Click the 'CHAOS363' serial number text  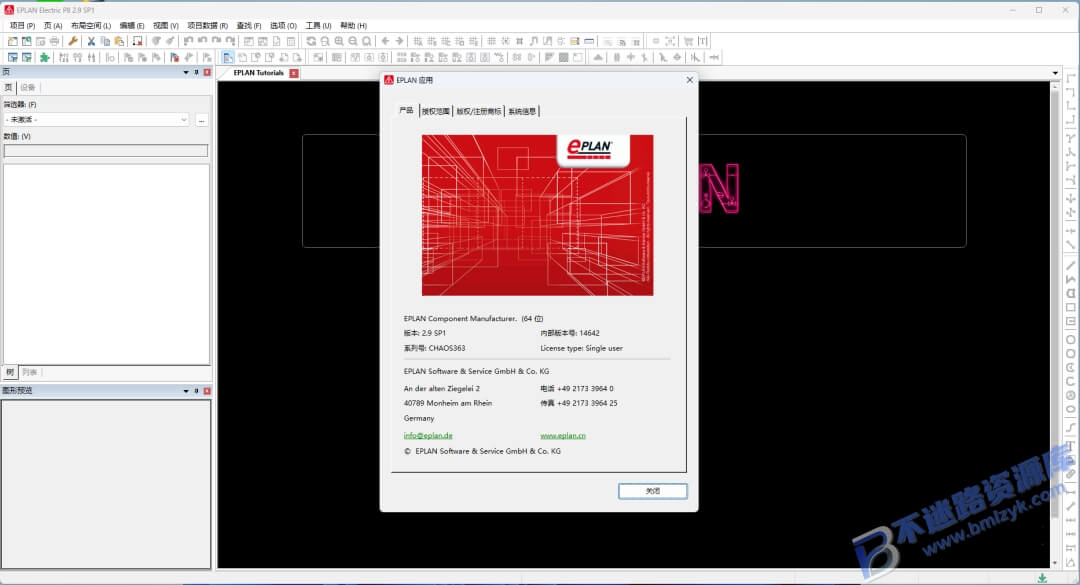coord(446,348)
